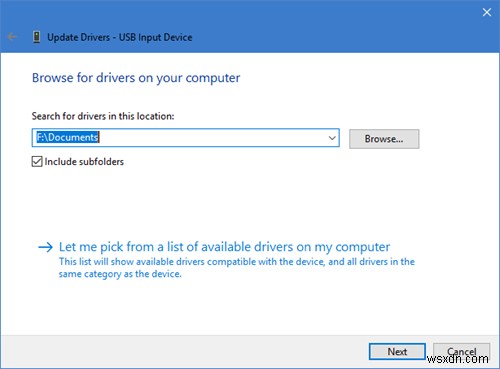
Task: Open the Browse... folder picker
Action: (384, 139)
